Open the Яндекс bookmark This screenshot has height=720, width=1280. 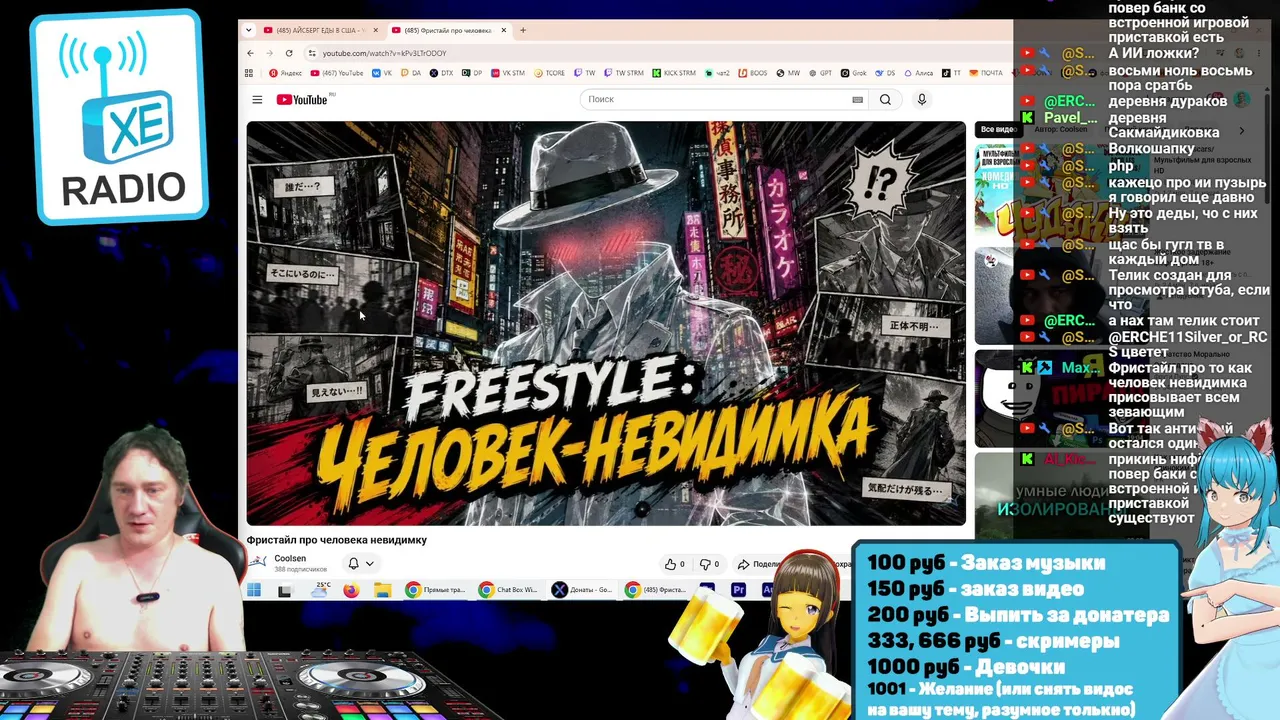pyautogui.click(x=286, y=73)
